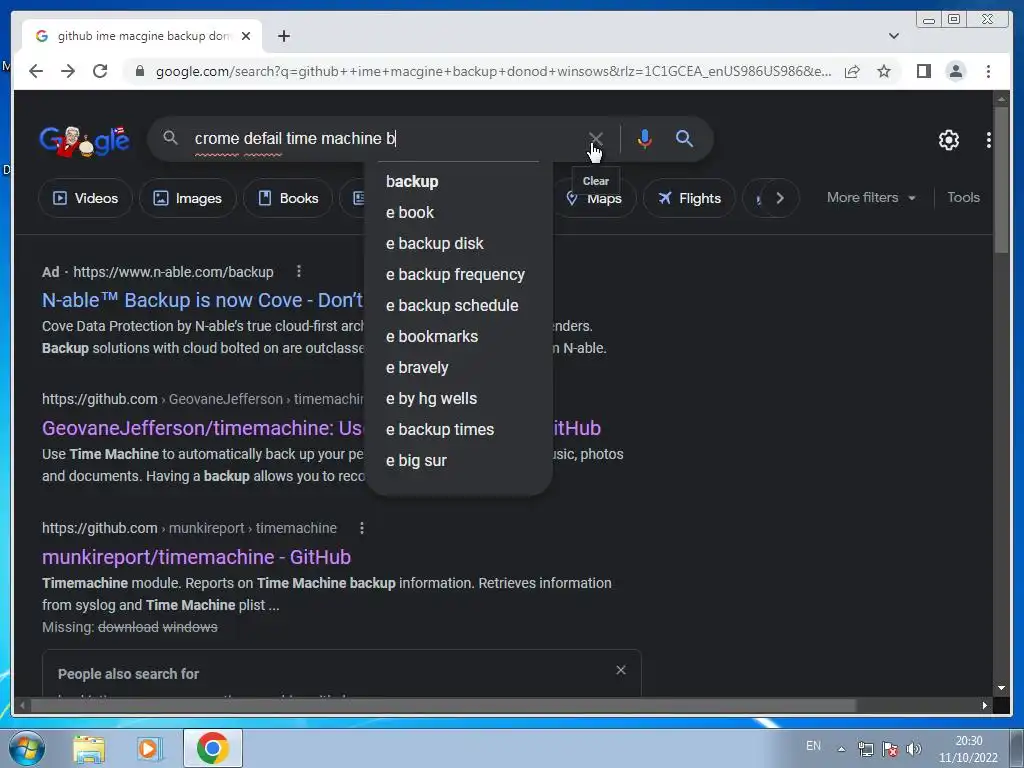The height and width of the screenshot is (768, 1024).
Task: Open the taskbar clock and date
Action: click(968, 749)
